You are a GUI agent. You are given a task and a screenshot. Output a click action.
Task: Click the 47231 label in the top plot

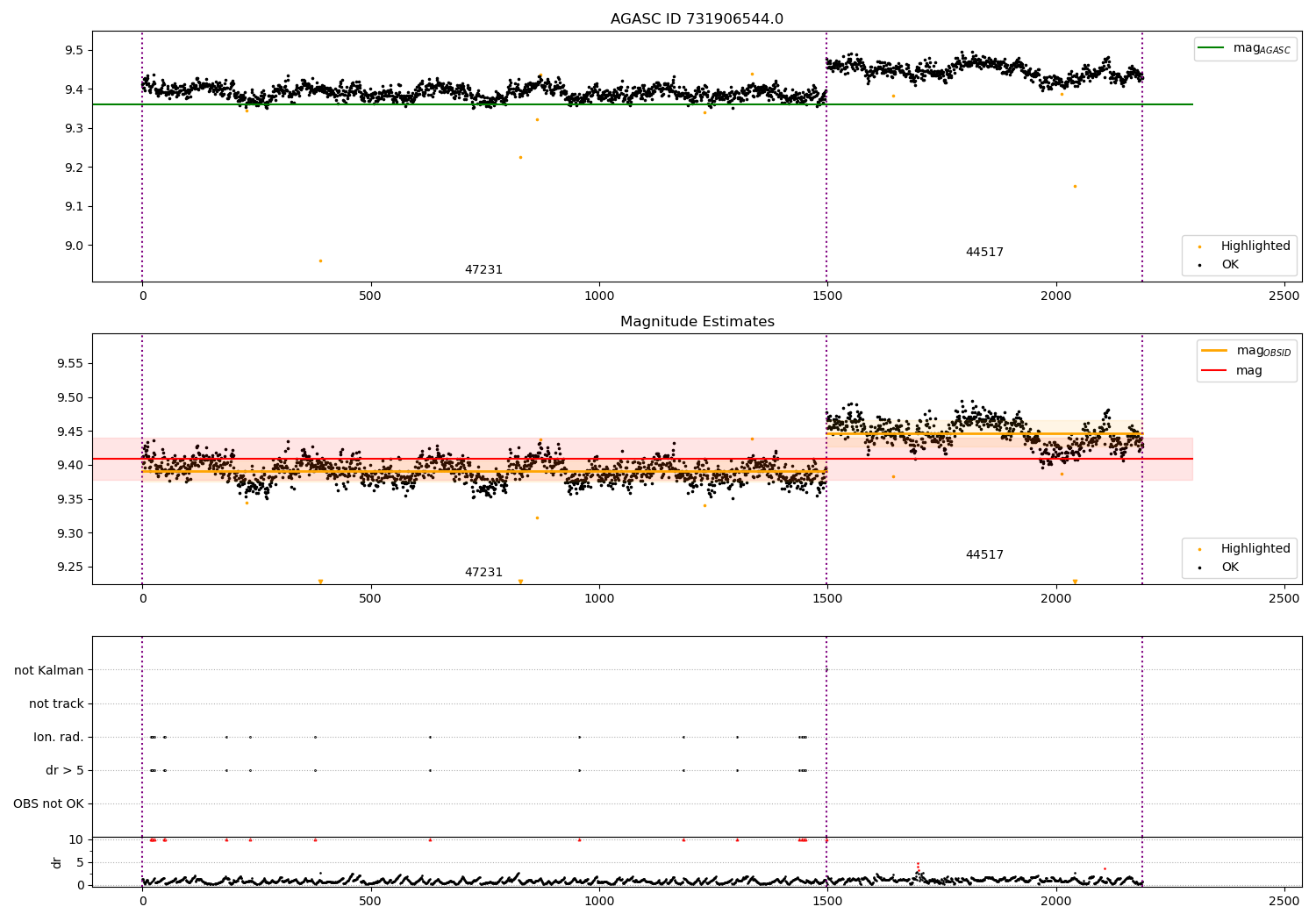(x=483, y=270)
